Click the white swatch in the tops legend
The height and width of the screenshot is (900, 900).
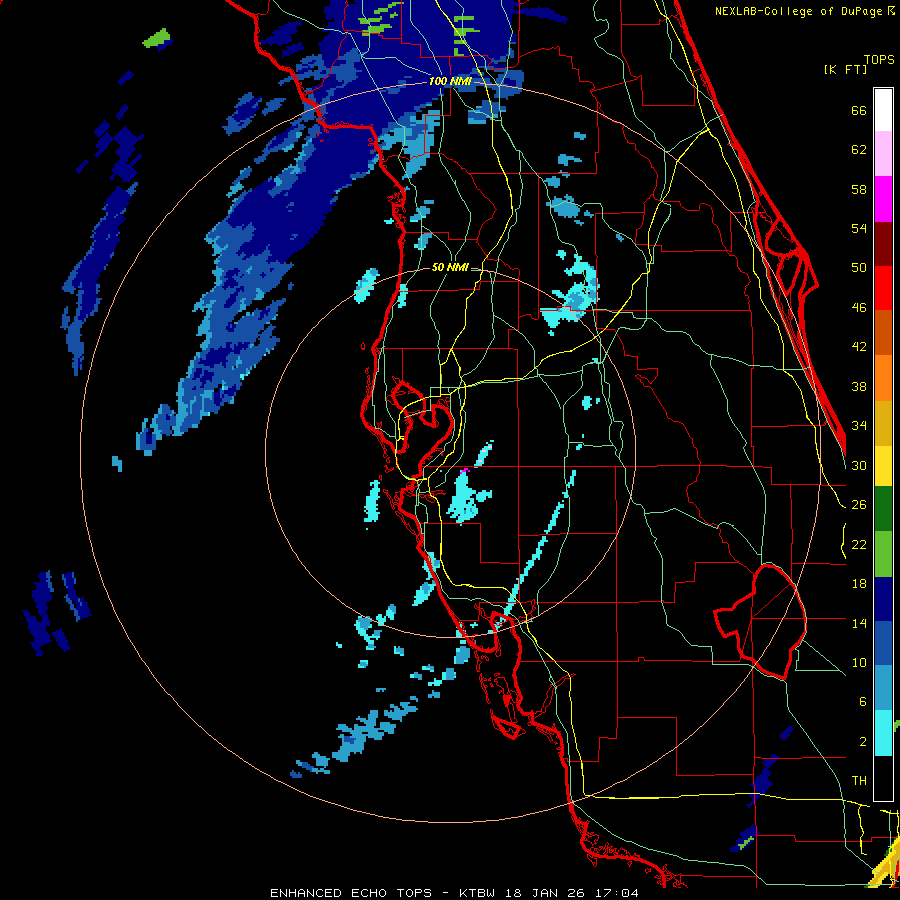pos(883,110)
